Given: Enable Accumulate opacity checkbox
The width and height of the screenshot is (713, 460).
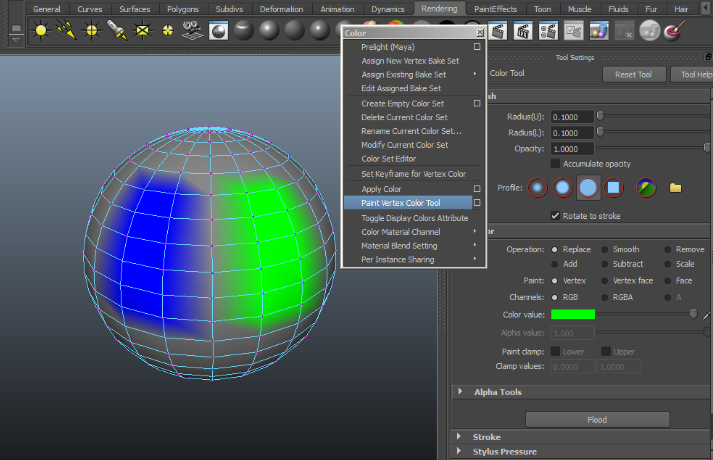Looking at the screenshot, I should pos(556,163).
